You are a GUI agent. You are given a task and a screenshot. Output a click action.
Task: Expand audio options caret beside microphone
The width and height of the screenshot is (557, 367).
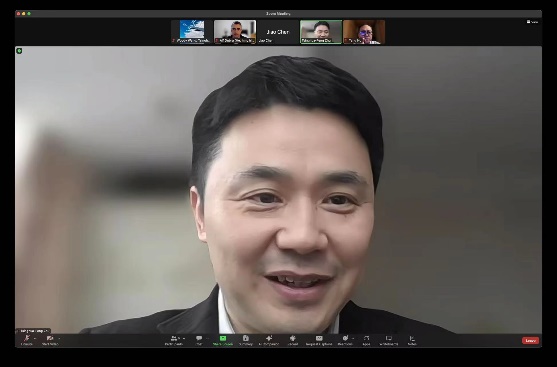[35, 339]
